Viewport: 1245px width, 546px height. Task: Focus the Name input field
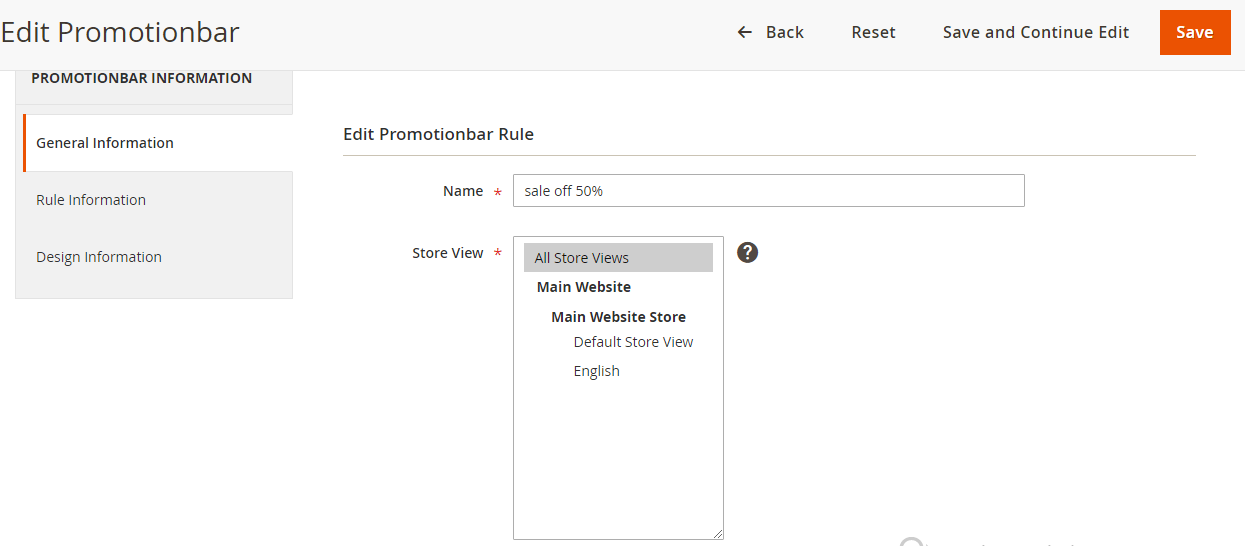pyautogui.click(x=768, y=191)
